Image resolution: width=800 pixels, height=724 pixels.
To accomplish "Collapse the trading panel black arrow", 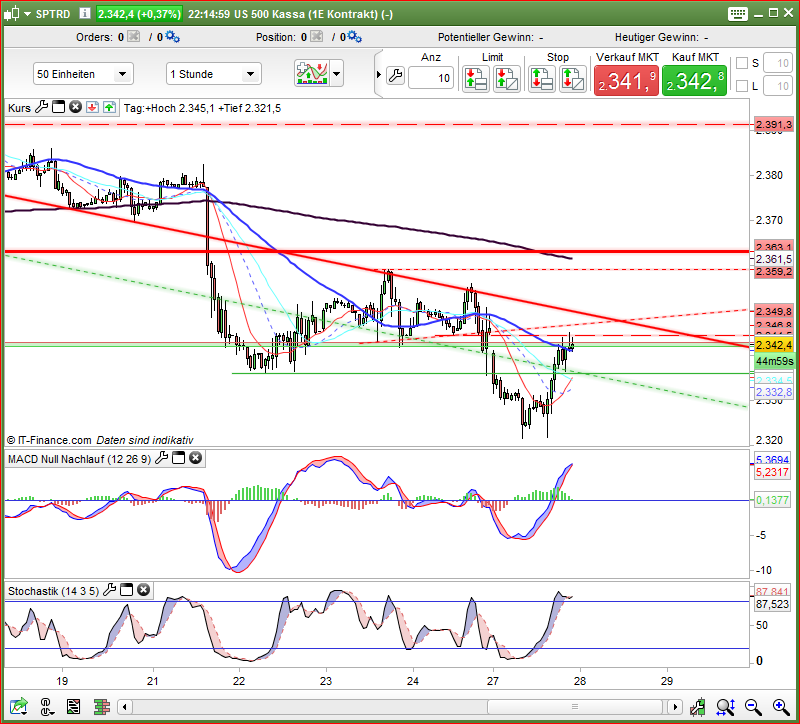I will point(379,74).
